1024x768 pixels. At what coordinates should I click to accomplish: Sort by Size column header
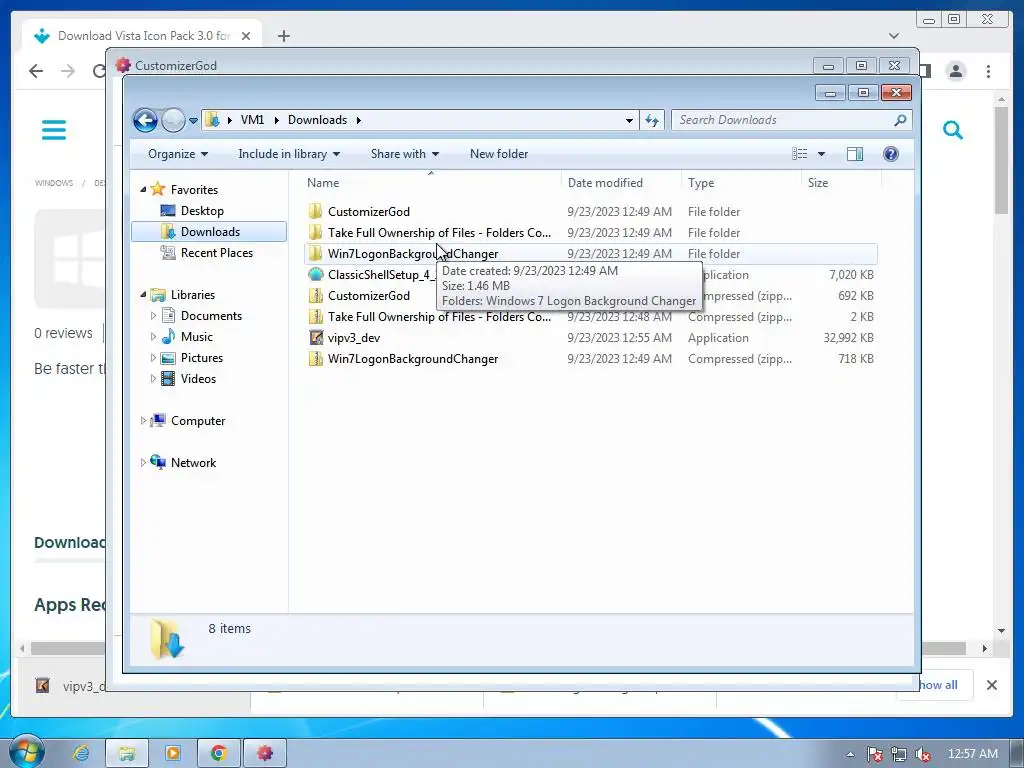[841, 183]
